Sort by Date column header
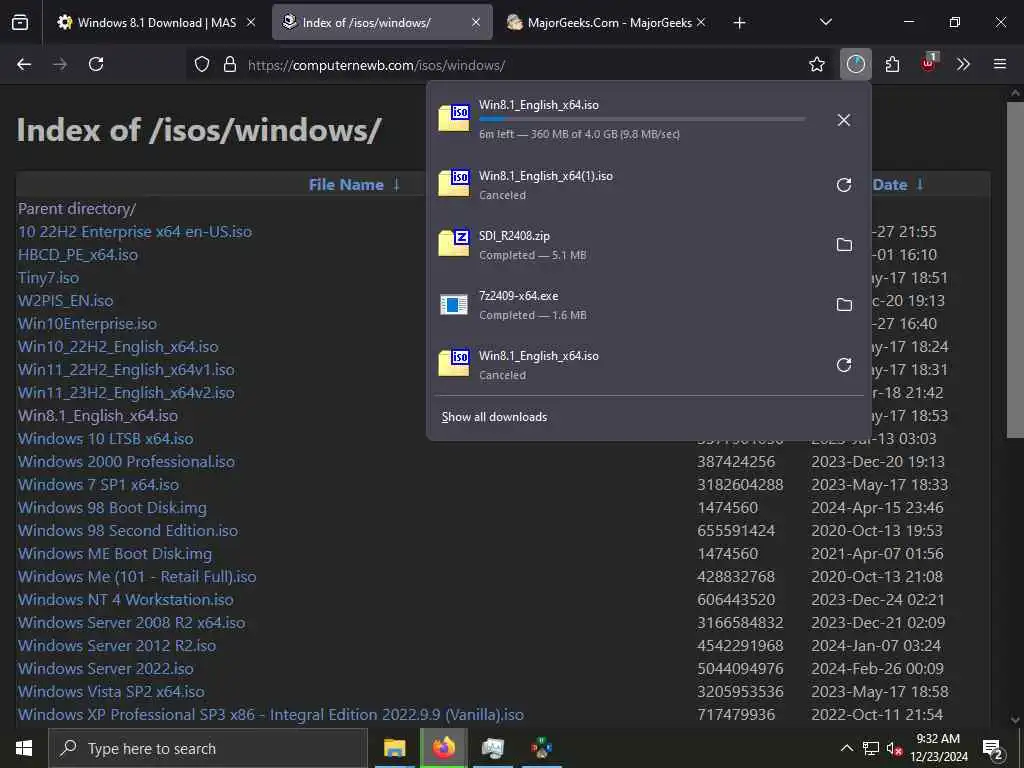The height and width of the screenshot is (768, 1024). click(889, 185)
